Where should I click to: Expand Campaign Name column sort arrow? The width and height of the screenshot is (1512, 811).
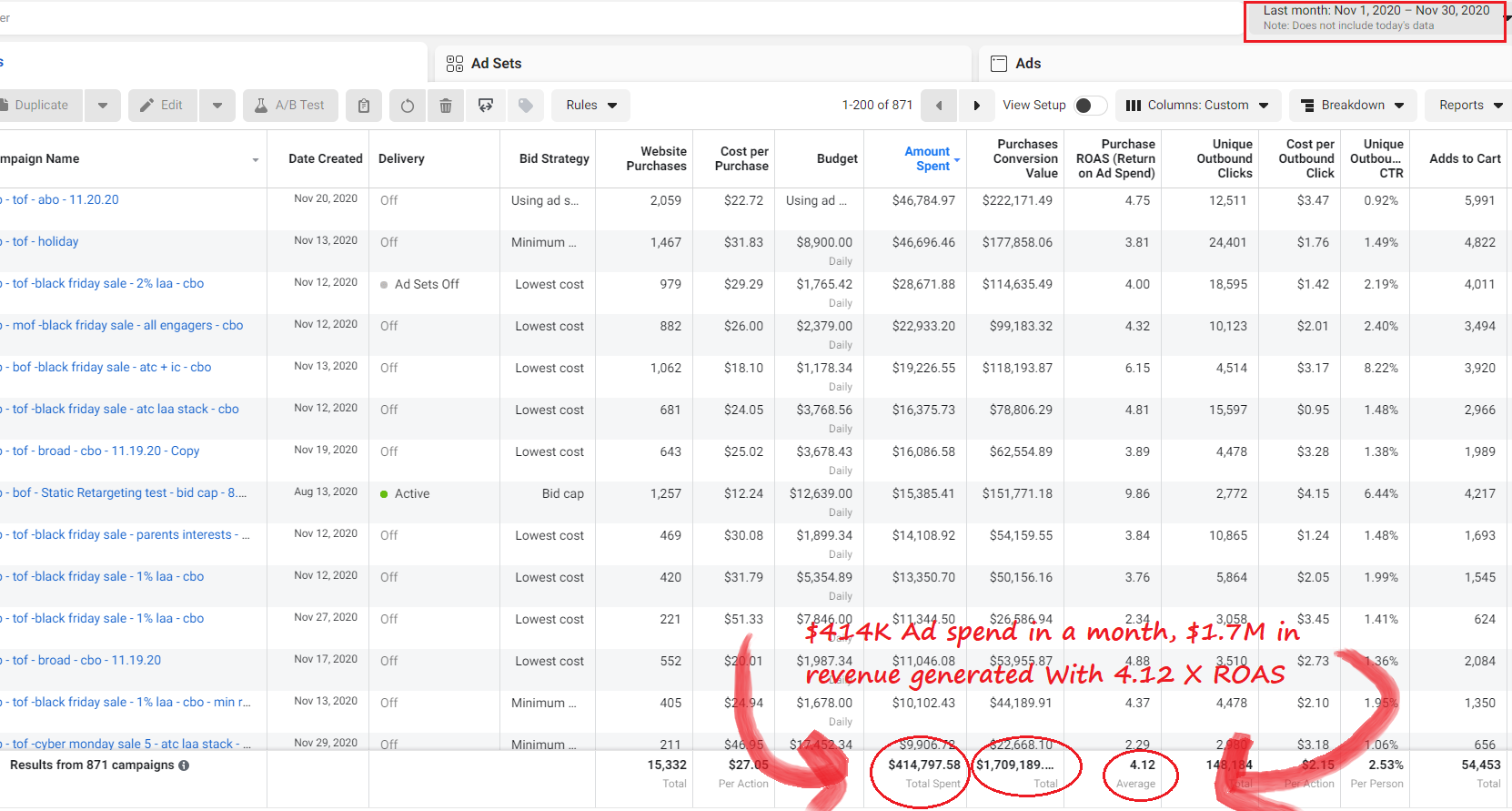point(256,159)
